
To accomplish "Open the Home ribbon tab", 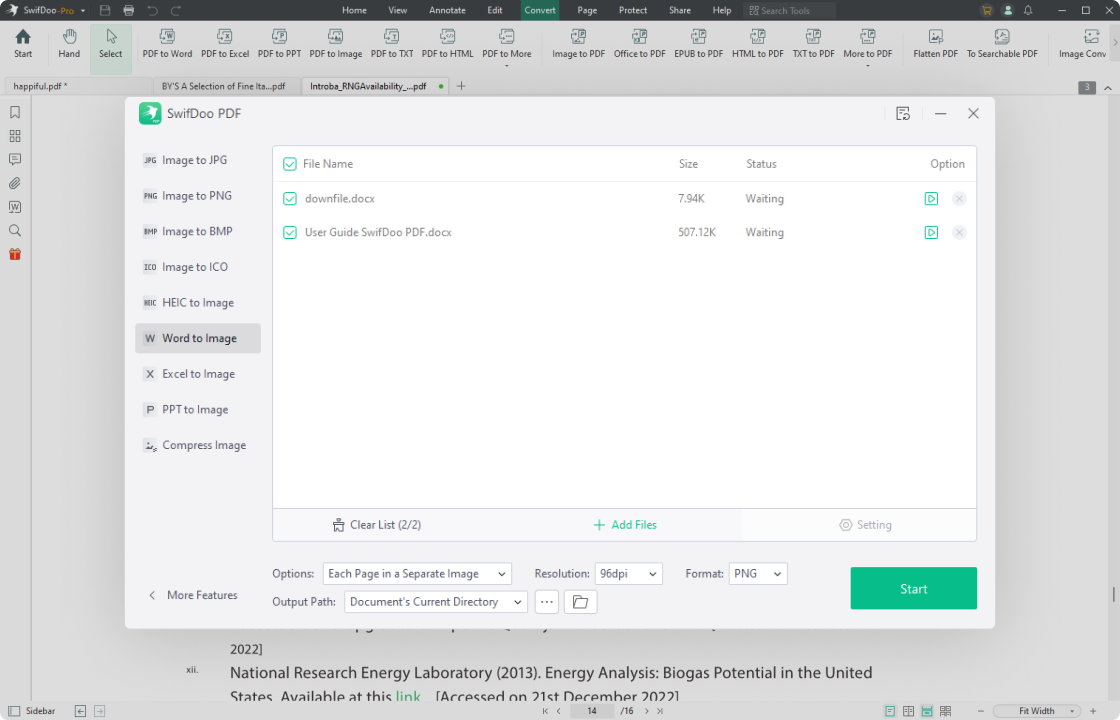I will coord(354,10).
